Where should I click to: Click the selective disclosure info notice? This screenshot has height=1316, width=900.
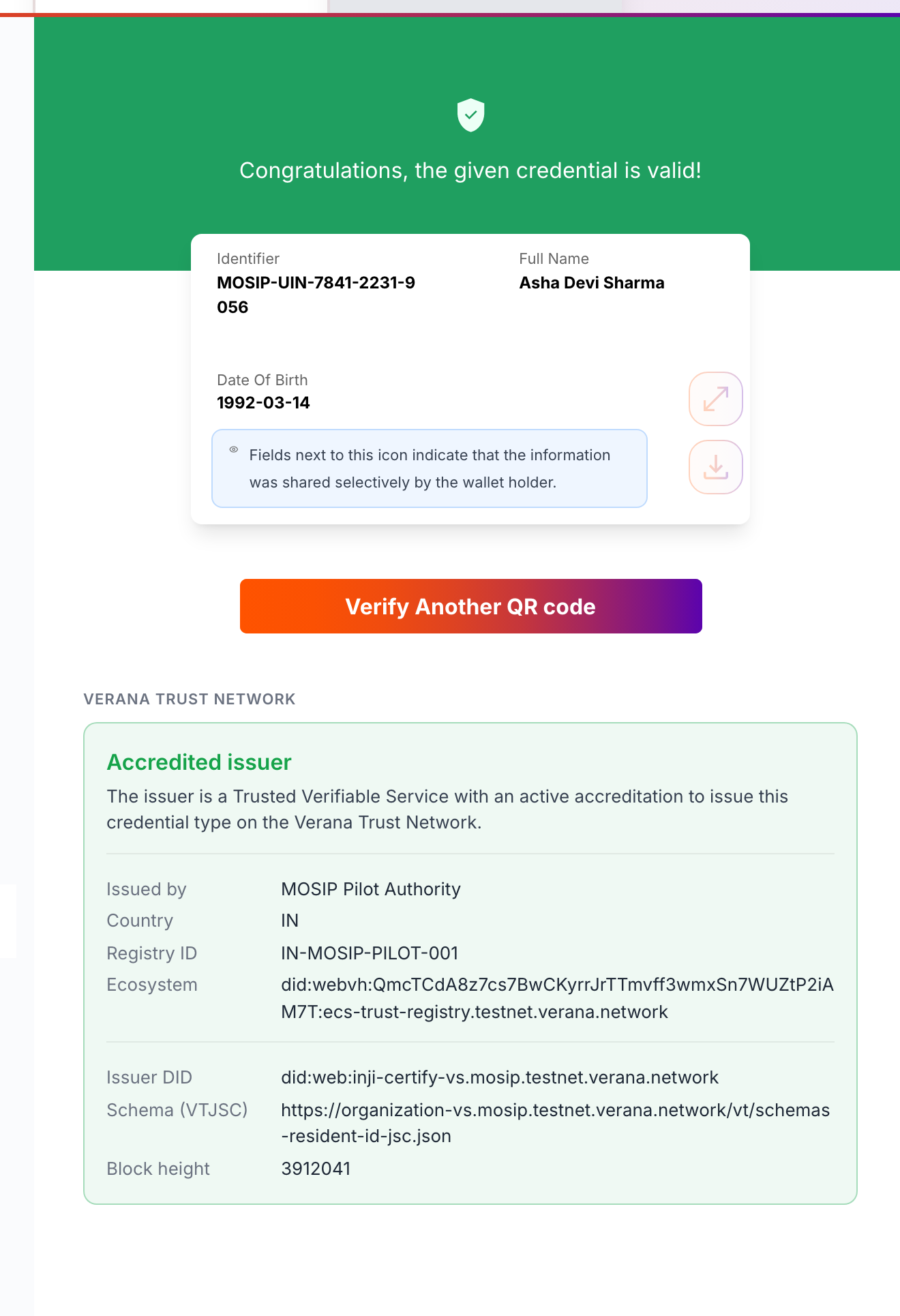coord(430,468)
